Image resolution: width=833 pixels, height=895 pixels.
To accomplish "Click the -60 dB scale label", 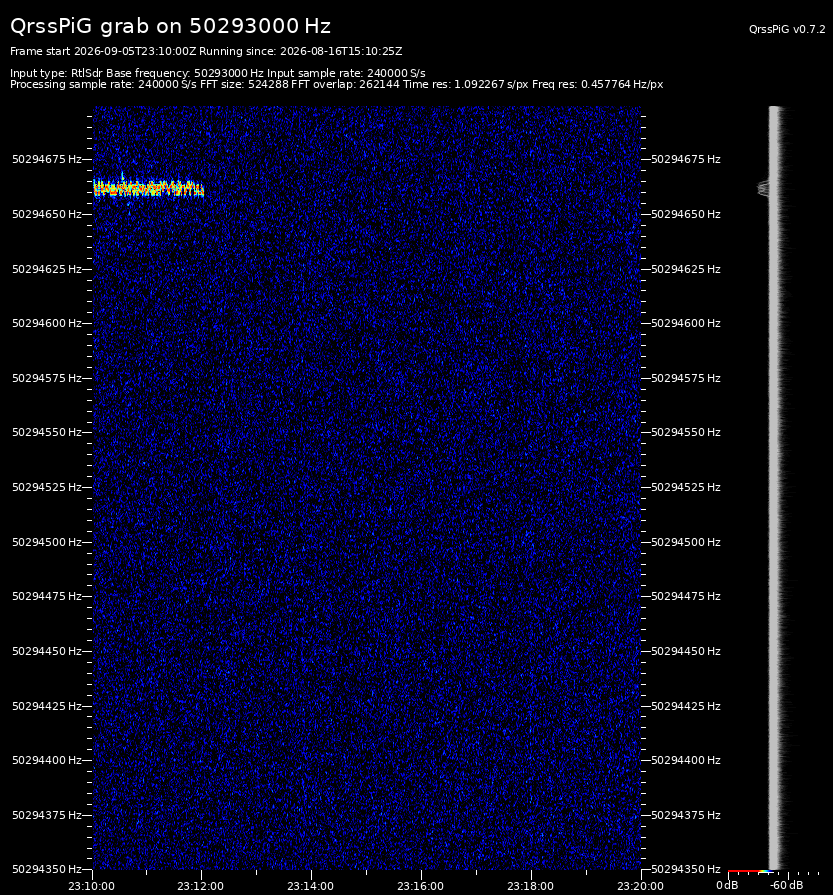I will (787, 885).
